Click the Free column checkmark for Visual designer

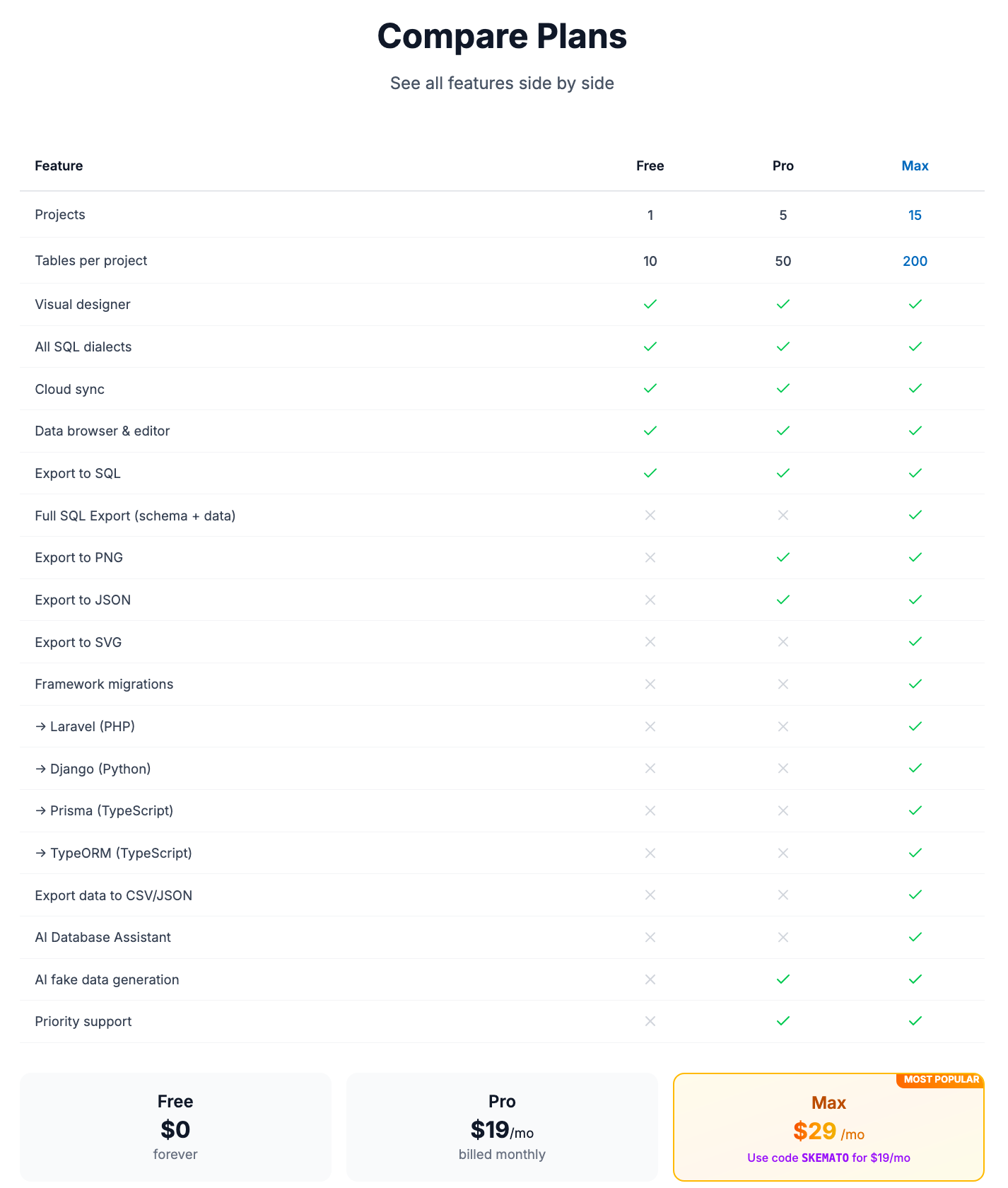click(x=650, y=304)
